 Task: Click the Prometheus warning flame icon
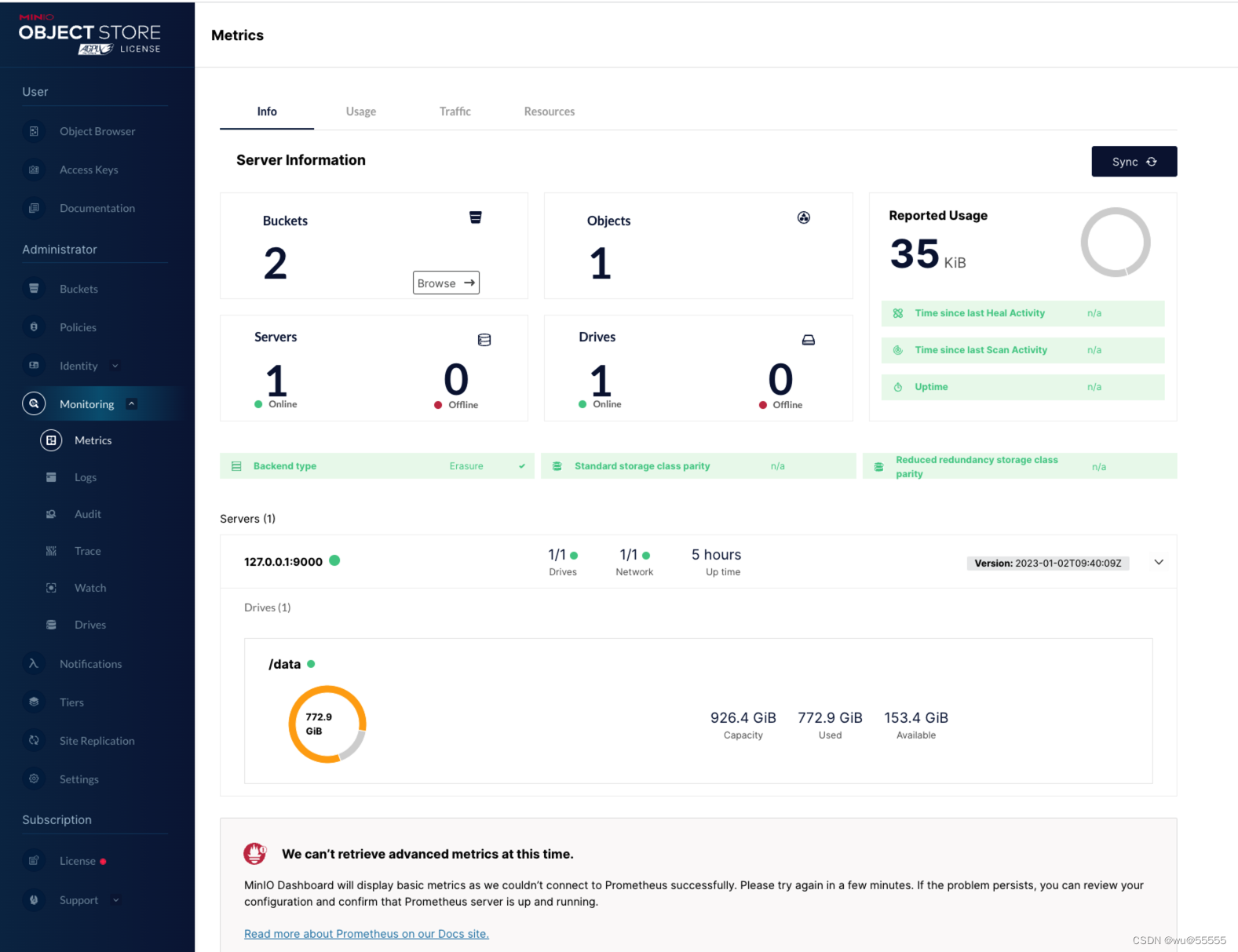point(255,853)
